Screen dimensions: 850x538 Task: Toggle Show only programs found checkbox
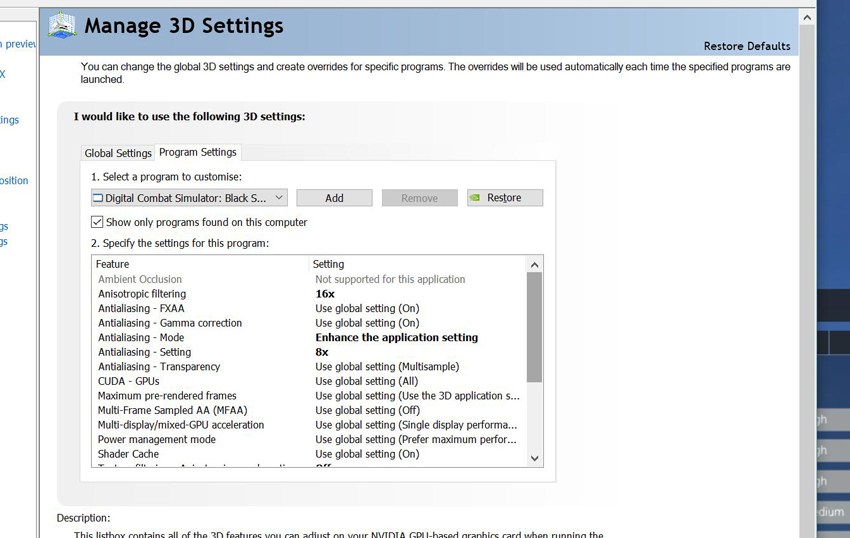(97, 222)
